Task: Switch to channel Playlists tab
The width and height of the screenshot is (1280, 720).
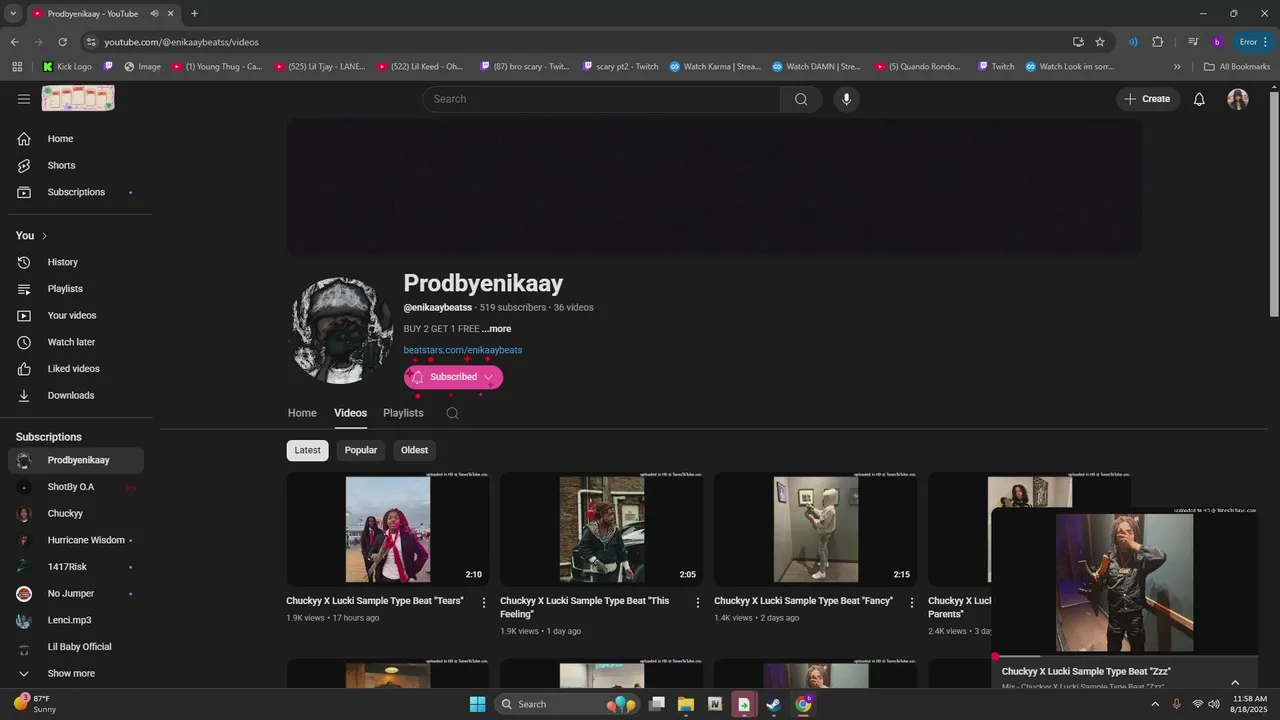Action: click(403, 413)
